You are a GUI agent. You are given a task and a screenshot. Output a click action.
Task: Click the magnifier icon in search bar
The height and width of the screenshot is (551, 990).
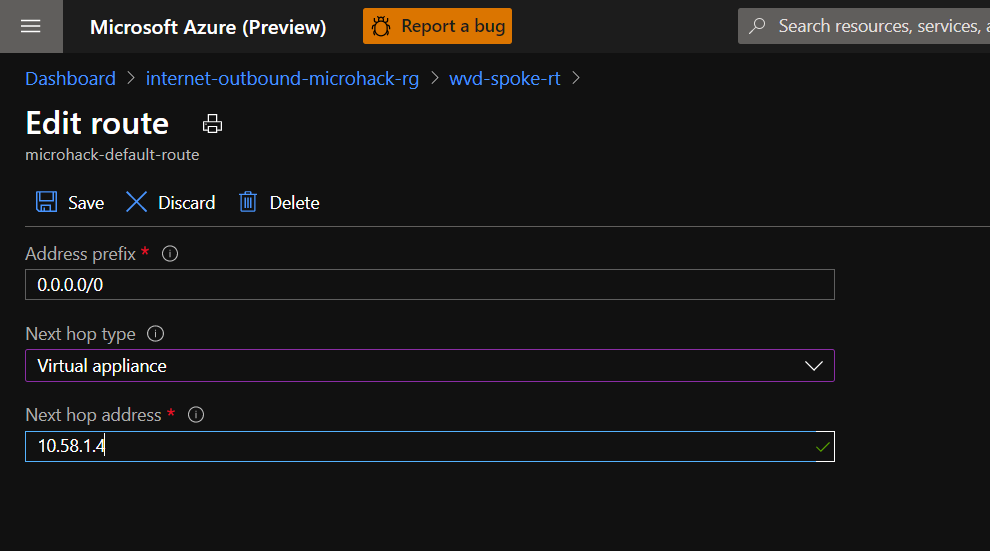[x=757, y=26]
